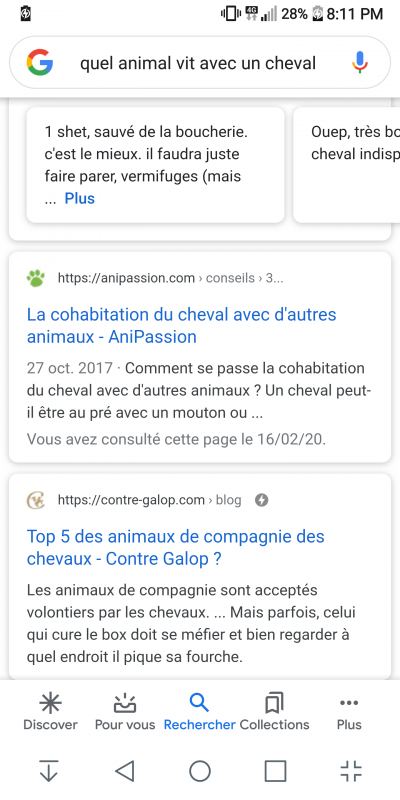Select the Rechercher magnifier tab

click(x=199, y=712)
